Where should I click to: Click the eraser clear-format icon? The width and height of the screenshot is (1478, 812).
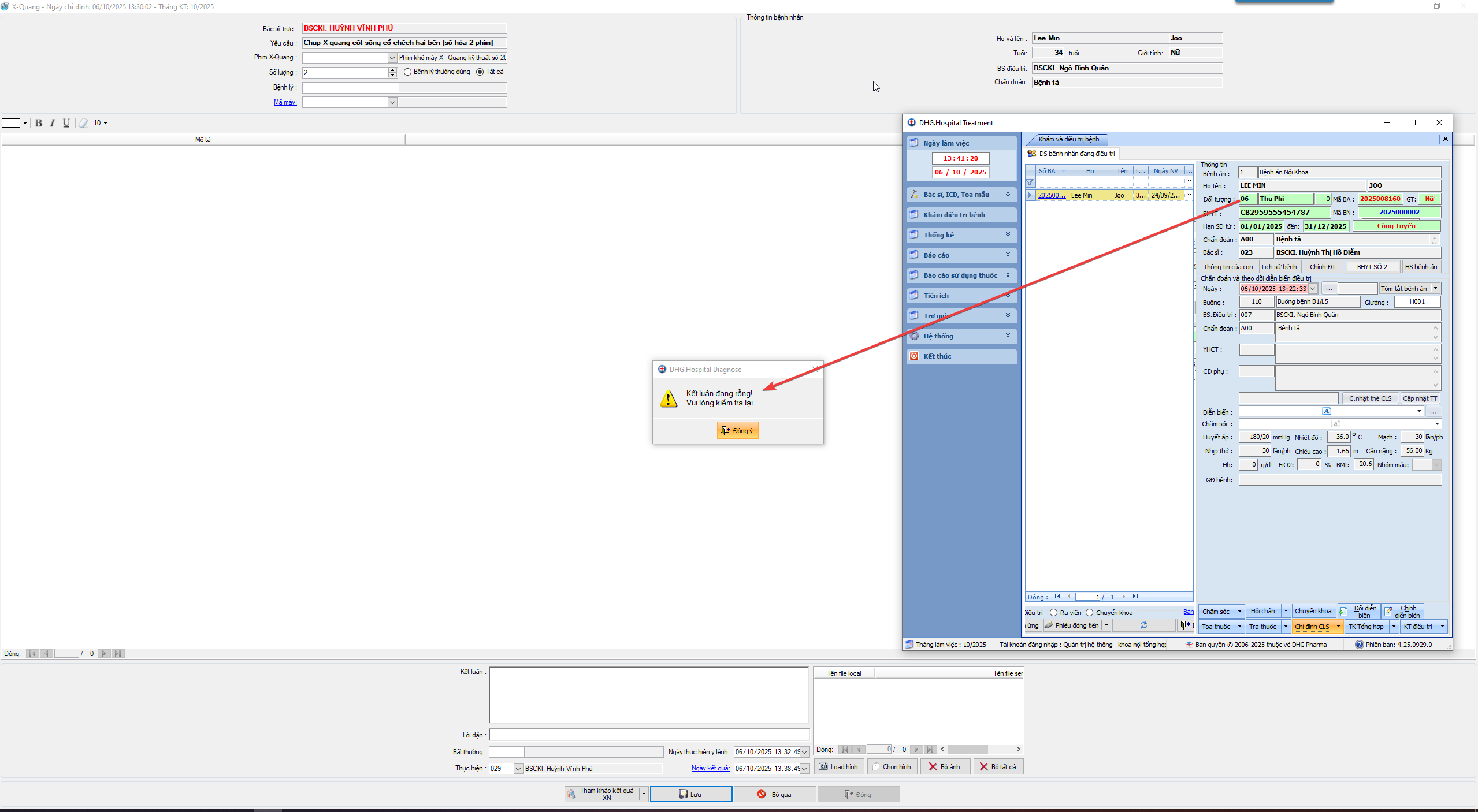[x=83, y=123]
